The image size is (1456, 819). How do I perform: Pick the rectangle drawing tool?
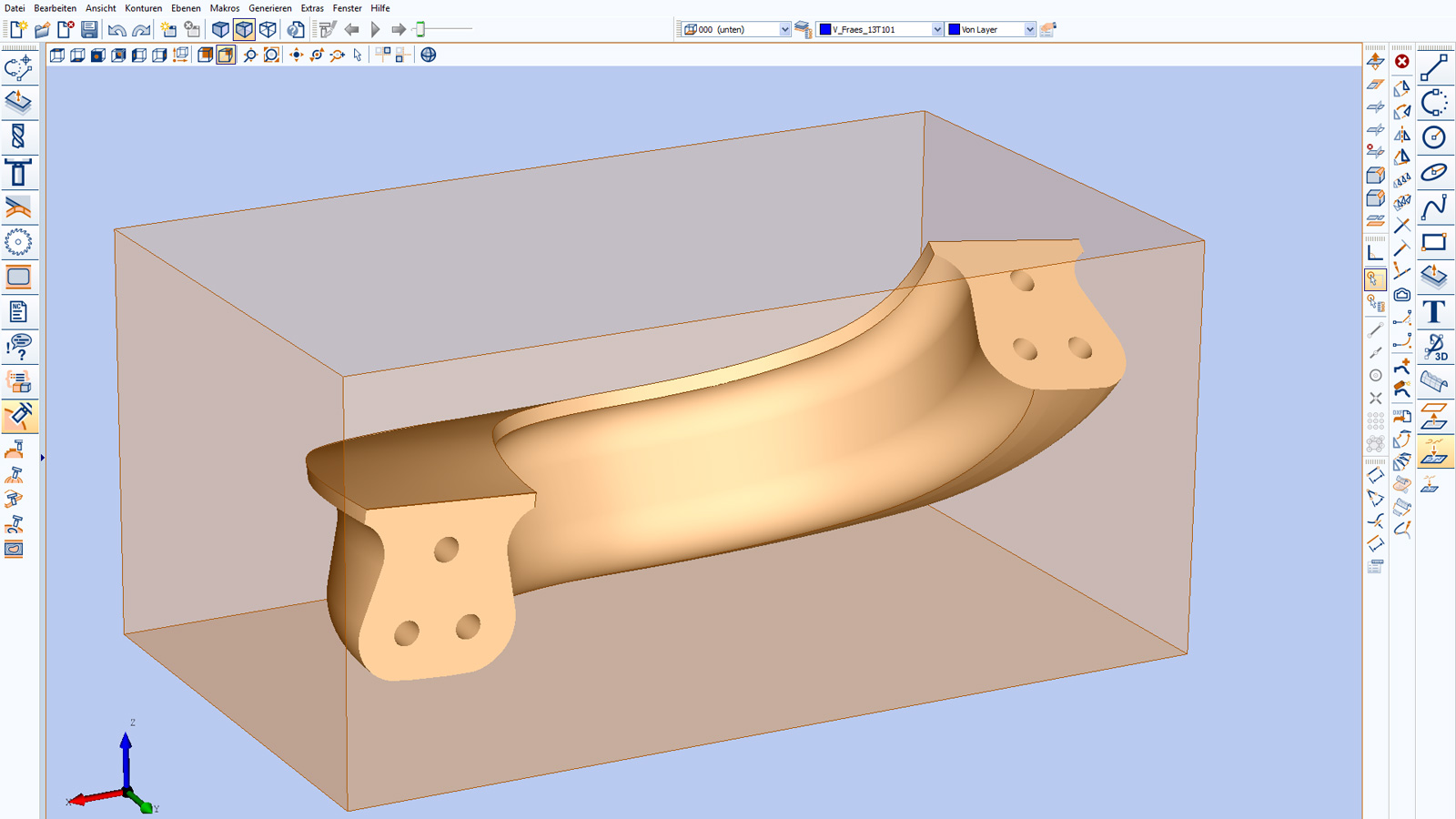pos(1434,242)
